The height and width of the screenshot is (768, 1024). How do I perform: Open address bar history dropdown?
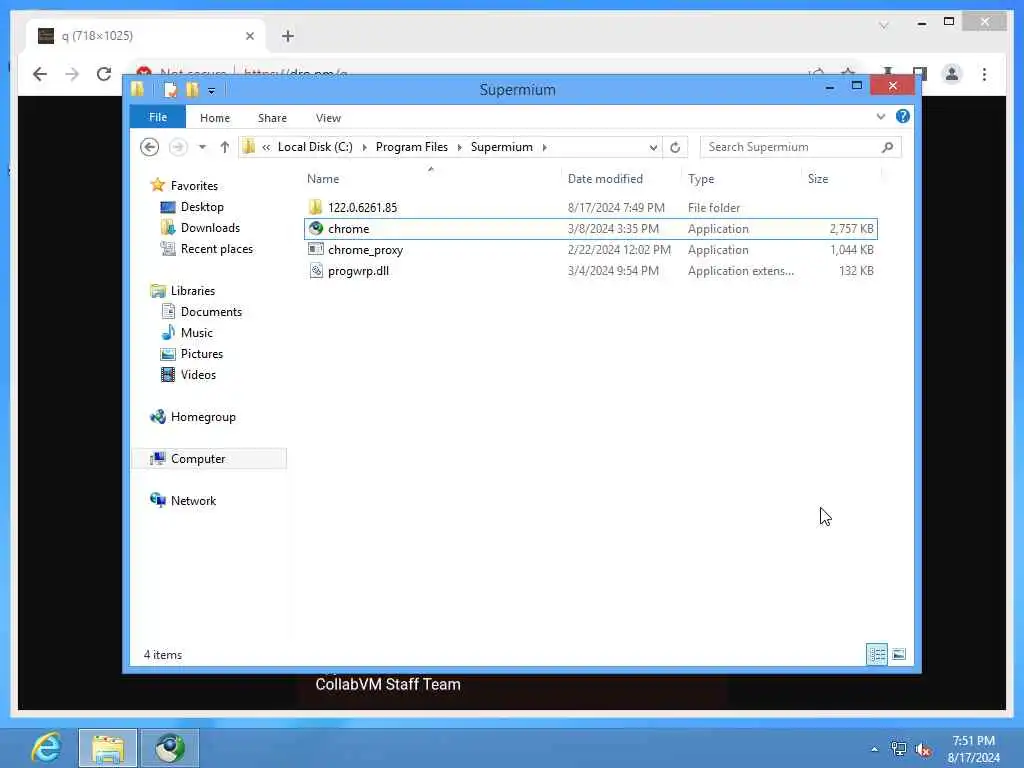[x=652, y=148]
